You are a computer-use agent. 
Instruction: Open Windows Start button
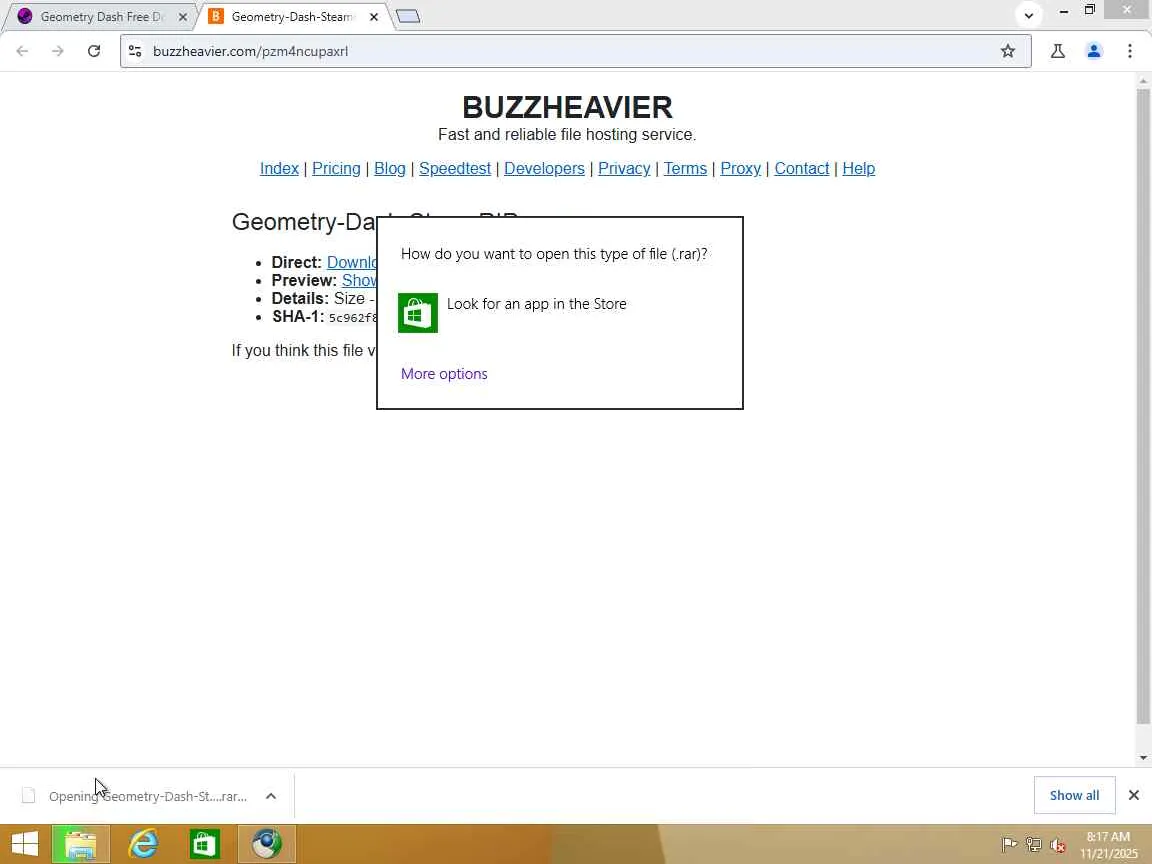tap(24, 844)
